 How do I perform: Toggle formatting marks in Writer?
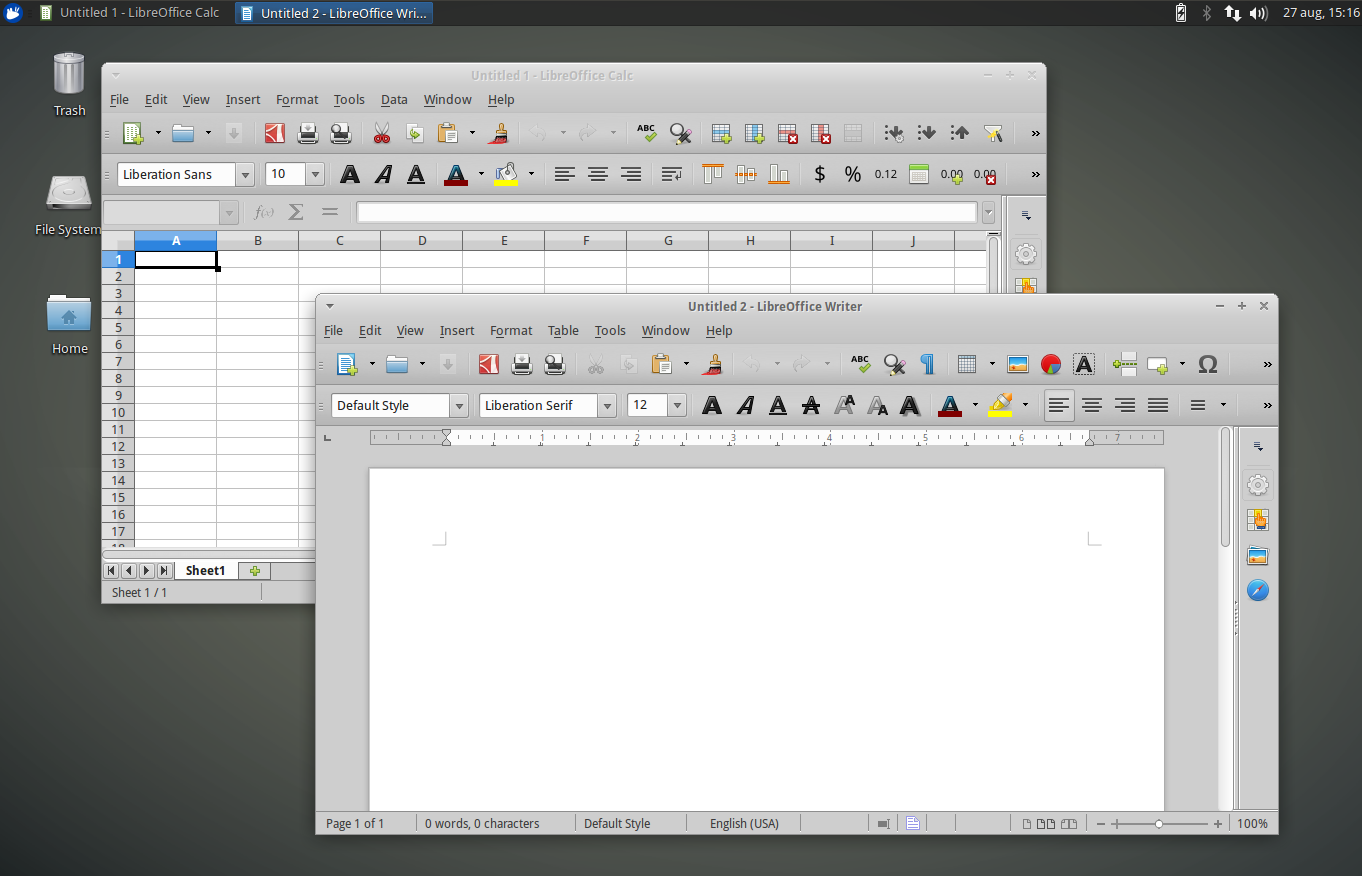click(x=927, y=364)
